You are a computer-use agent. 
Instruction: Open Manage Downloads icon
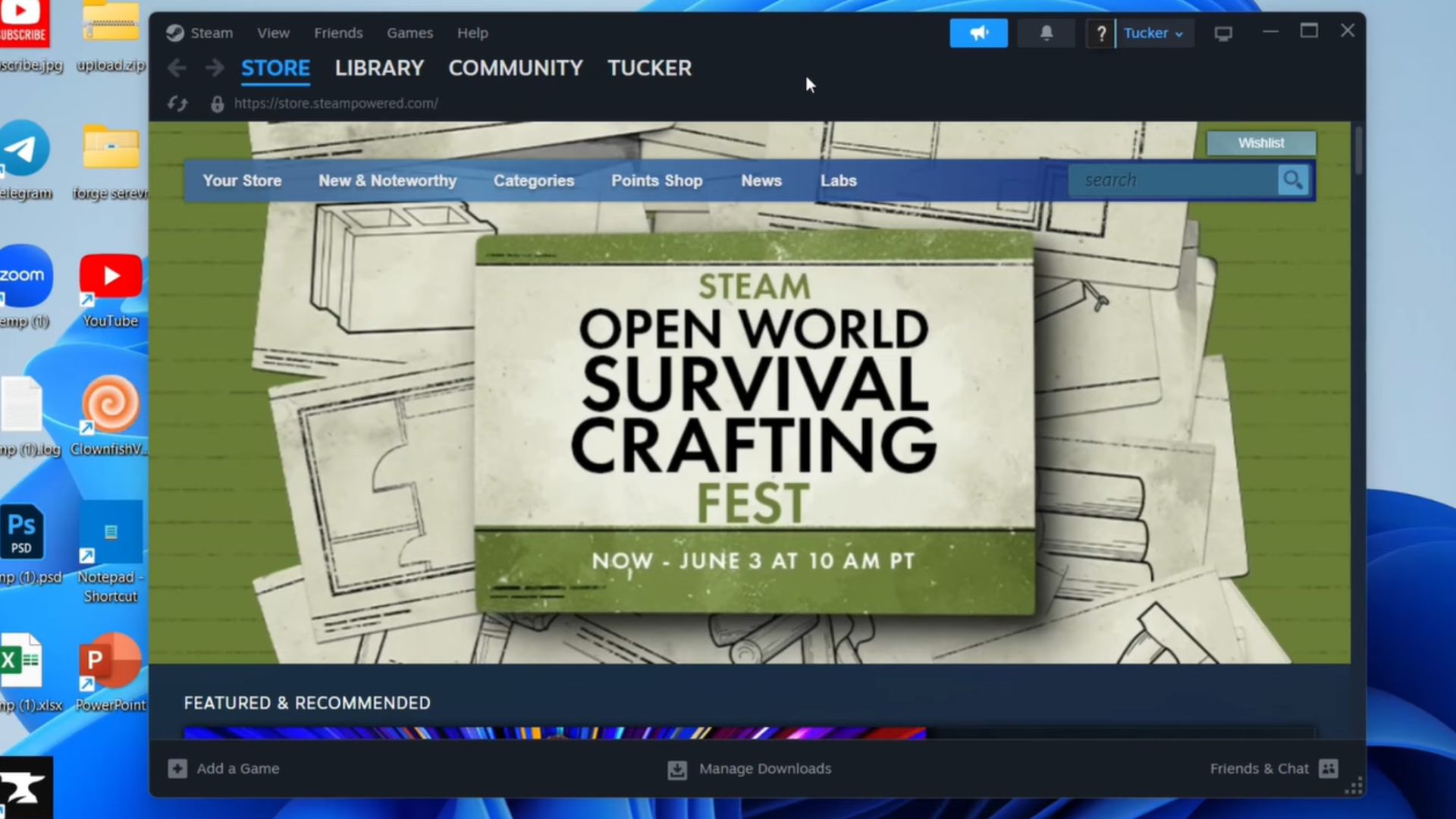677,770
